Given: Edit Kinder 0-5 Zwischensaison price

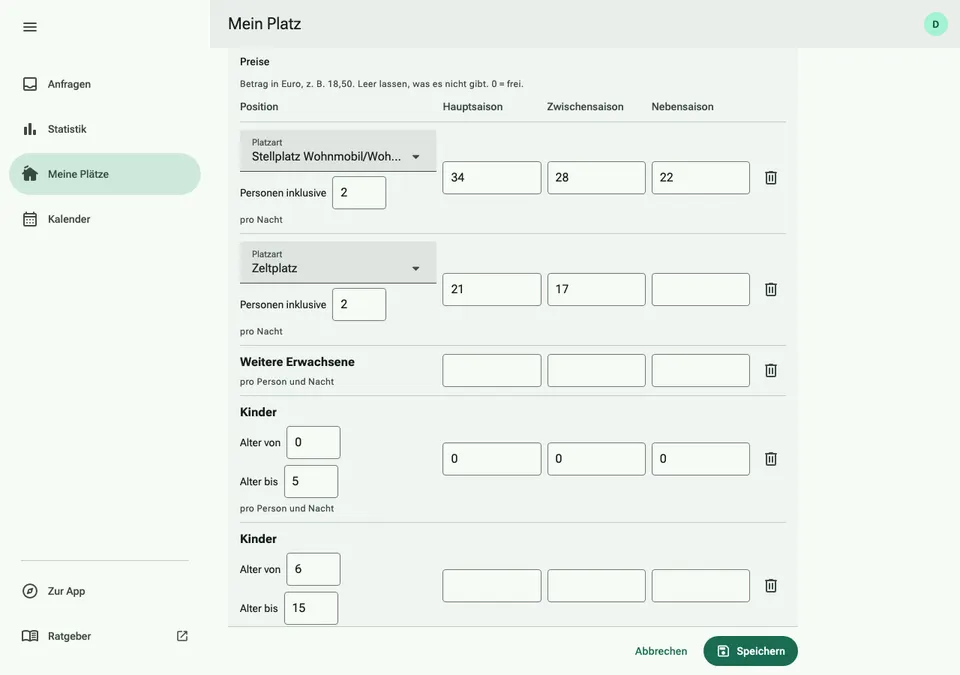Looking at the screenshot, I should coord(596,459).
